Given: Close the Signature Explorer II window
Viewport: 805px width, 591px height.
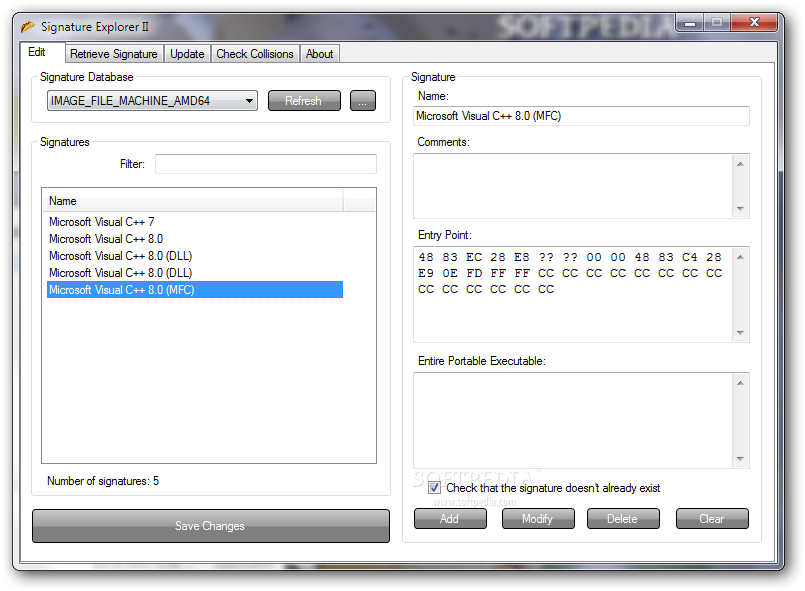Looking at the screenshot, I should (x=754, y=22).
